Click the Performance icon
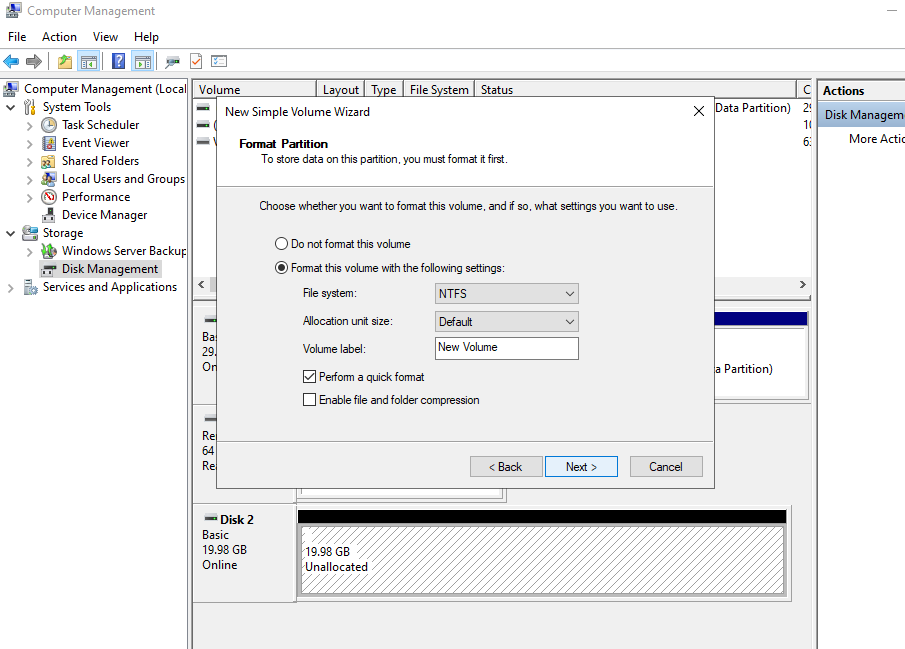905x649 pixels. (x=49, y=197)
